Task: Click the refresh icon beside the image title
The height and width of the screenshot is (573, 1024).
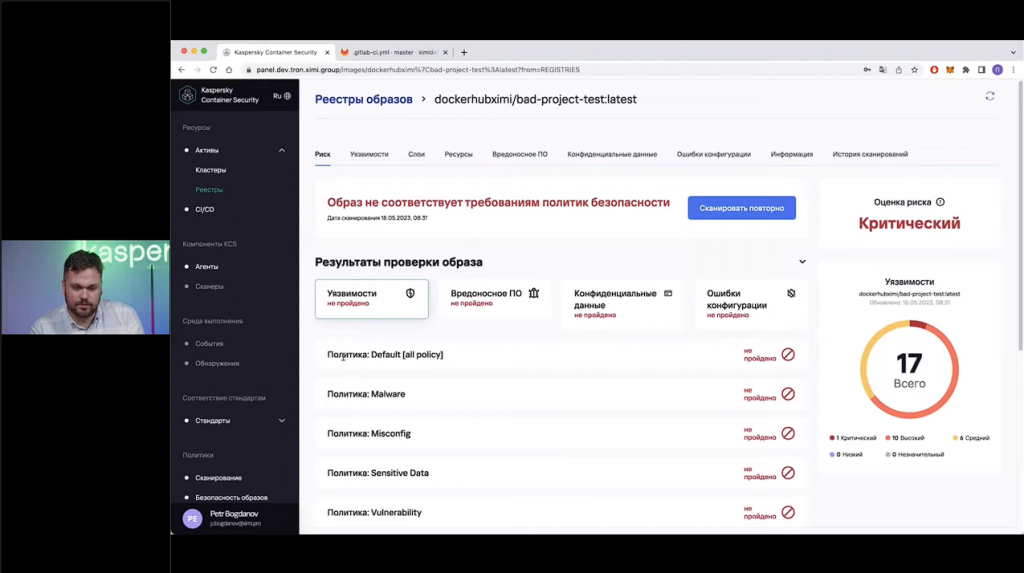Action: coord(990,96)
